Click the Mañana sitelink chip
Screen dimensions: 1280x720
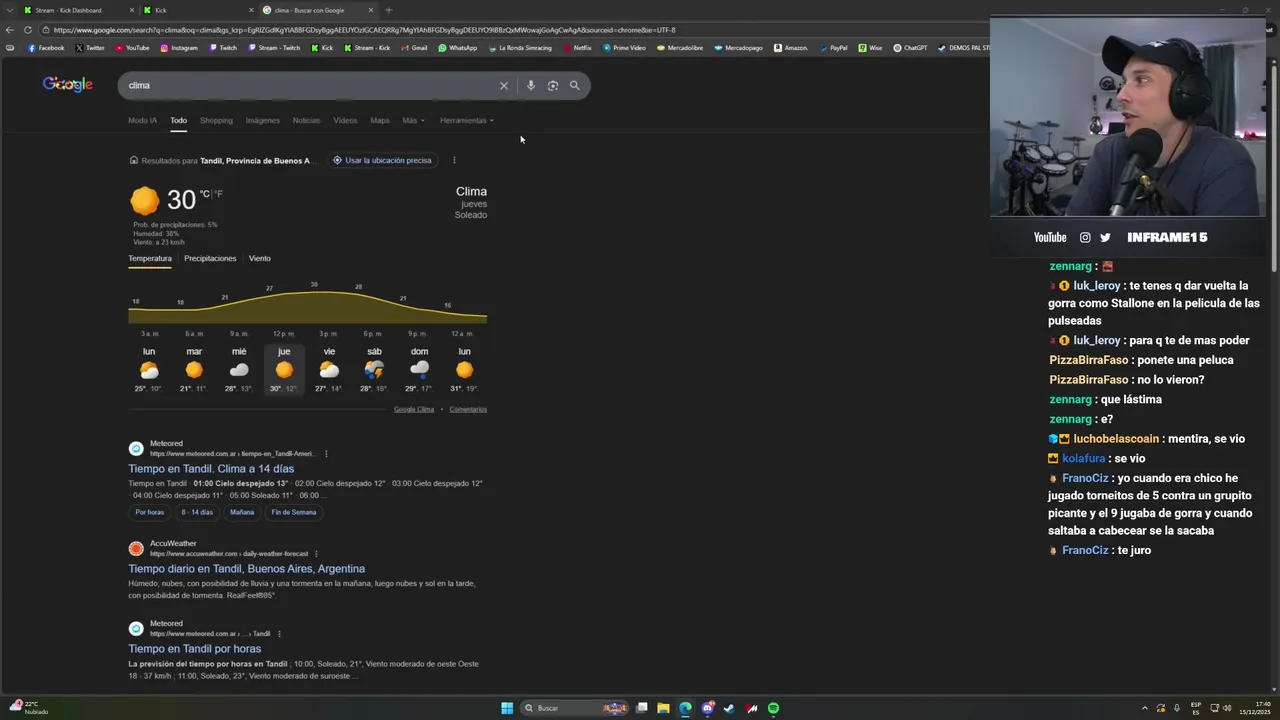click(x=242, y=512)
